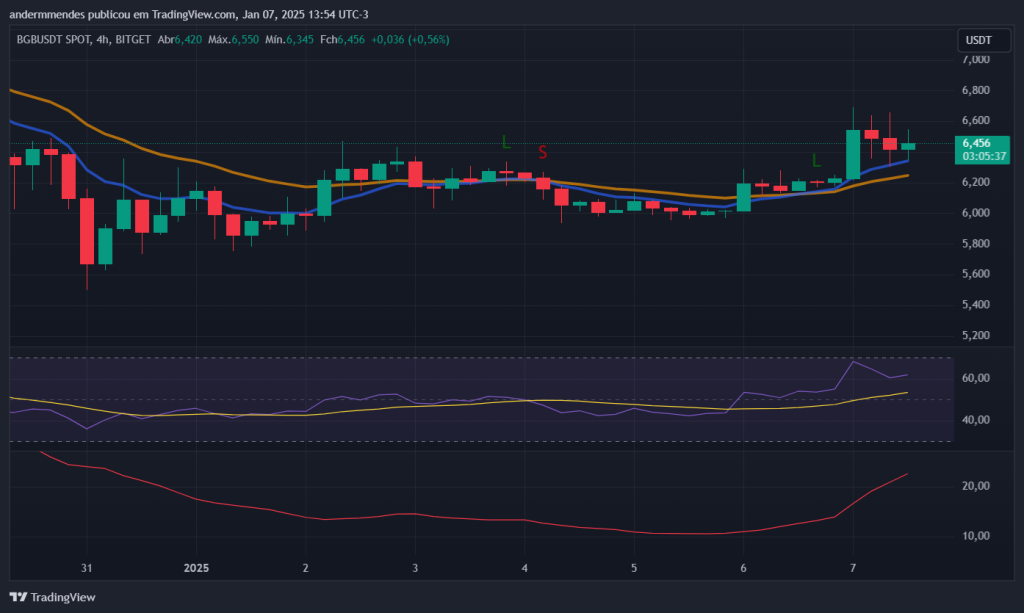This screenshot has width=1024, height=613.
Task: Click the date label 5 on time axis
Action: pyautogui.click(x=634, y=568)
